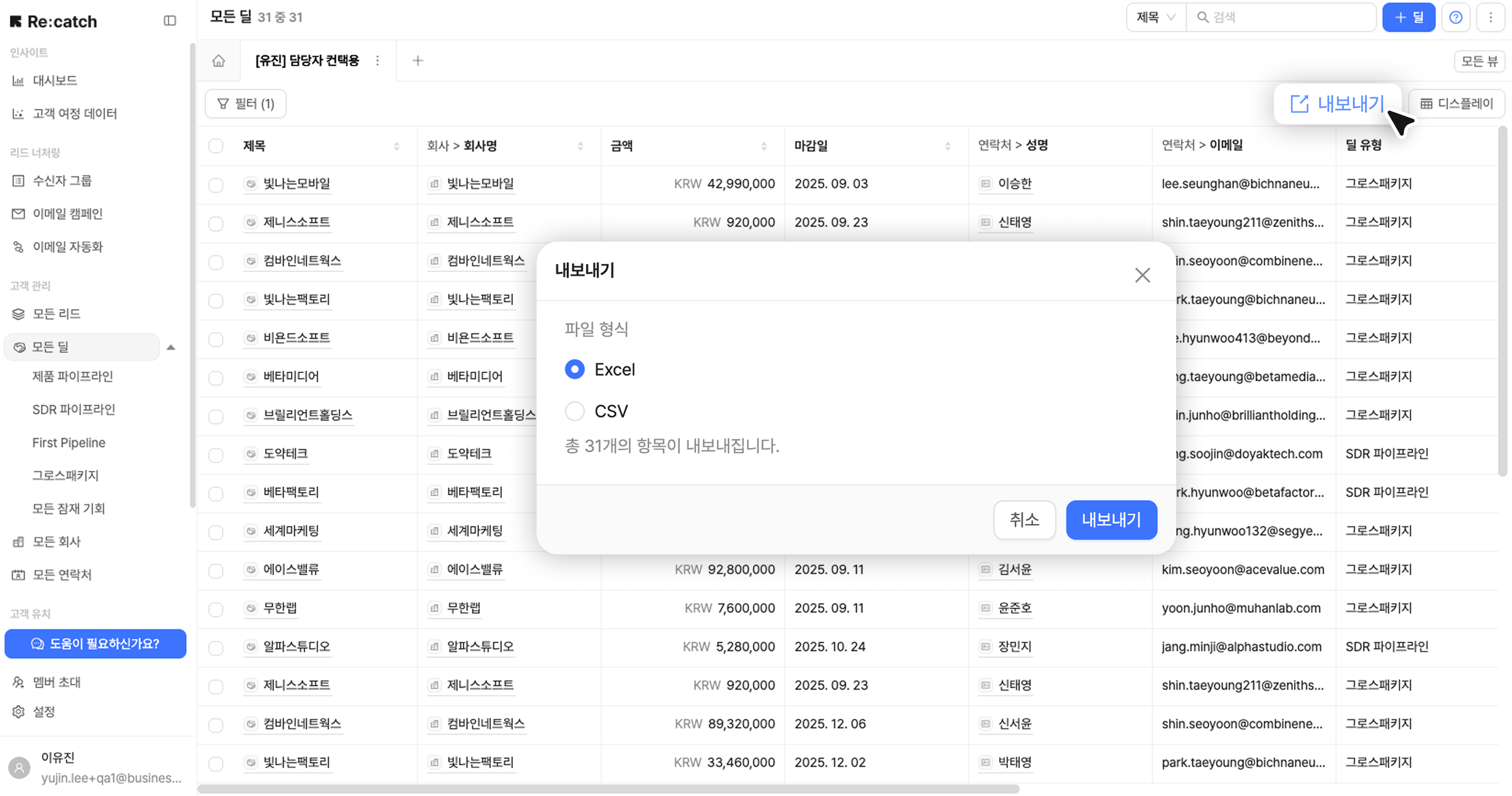
Task: Go to SDR 파이프라인 in sidebar
Action: pos(73,409)
